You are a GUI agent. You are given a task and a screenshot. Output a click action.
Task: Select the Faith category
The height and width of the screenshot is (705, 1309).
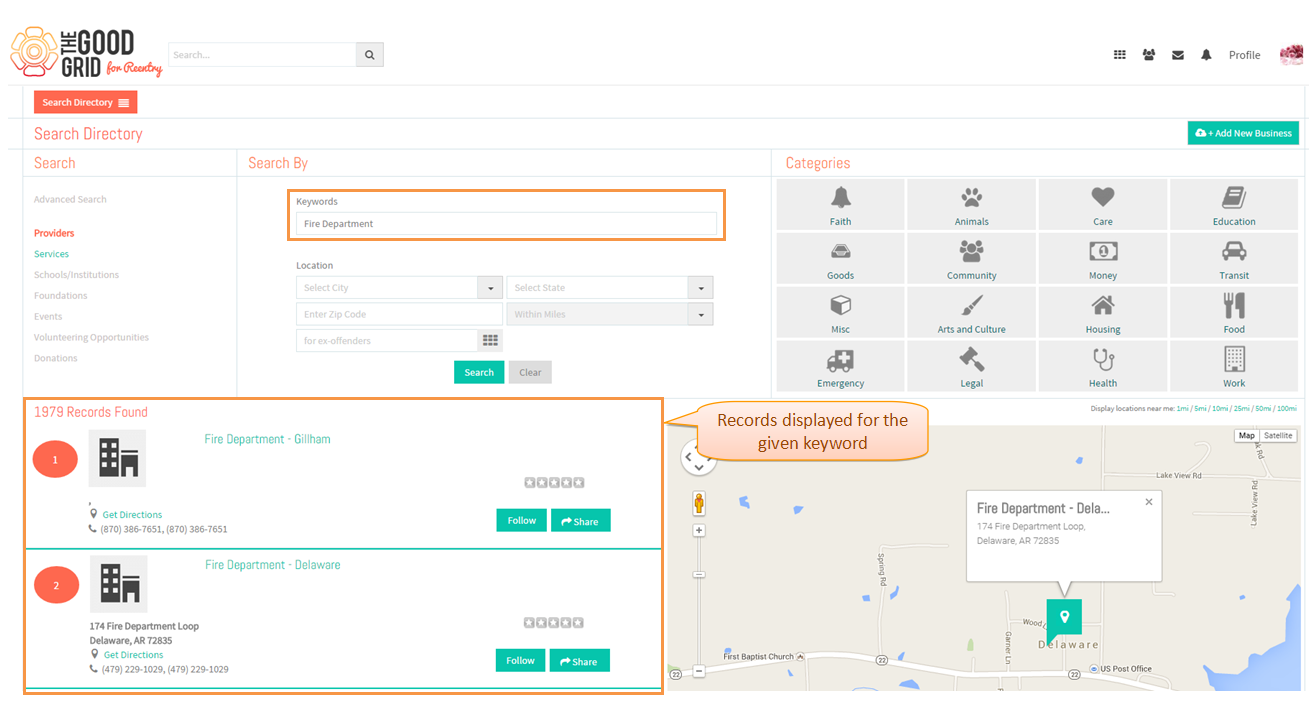pos(840,205)
